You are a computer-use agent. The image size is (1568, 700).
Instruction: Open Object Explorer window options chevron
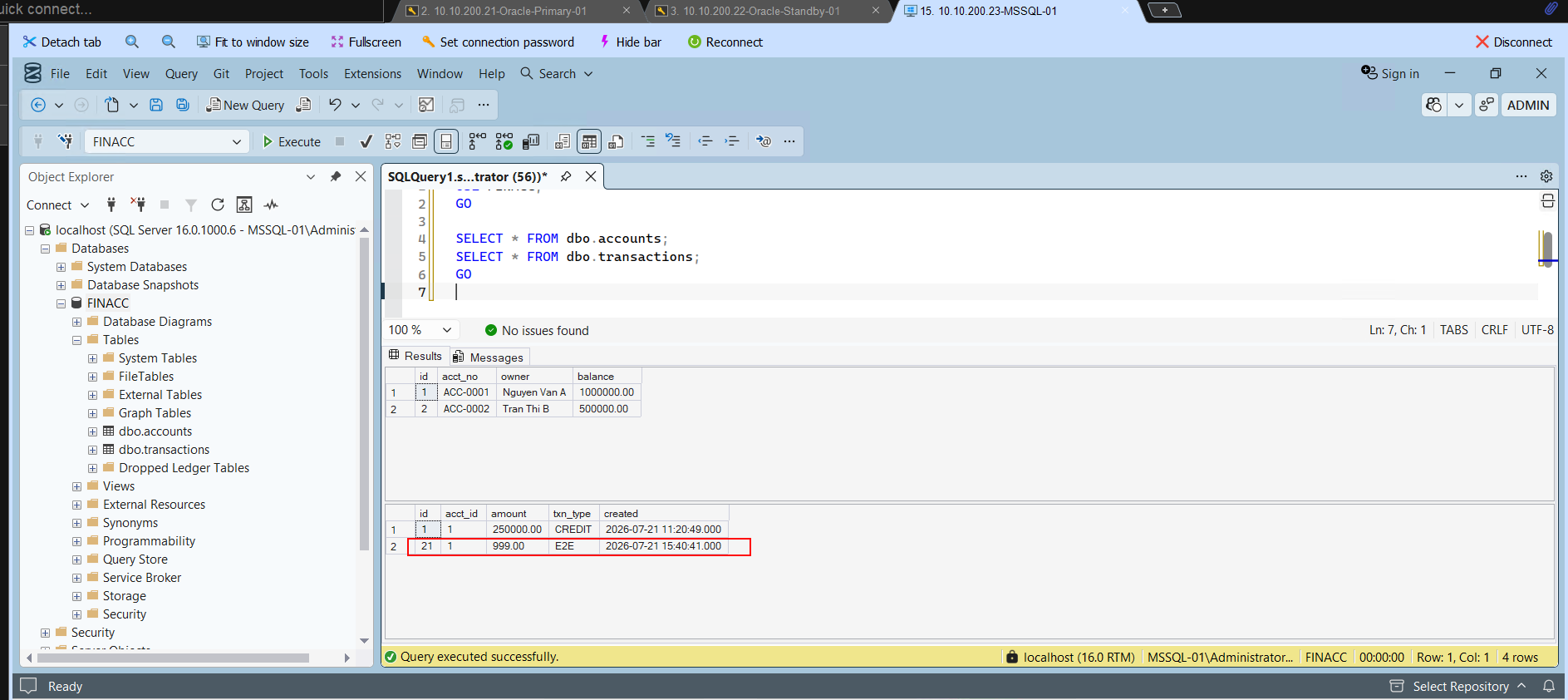311,176
